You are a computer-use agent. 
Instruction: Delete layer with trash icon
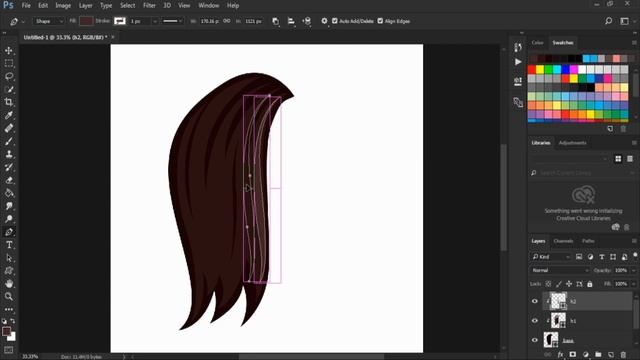(x=623, y=354)
